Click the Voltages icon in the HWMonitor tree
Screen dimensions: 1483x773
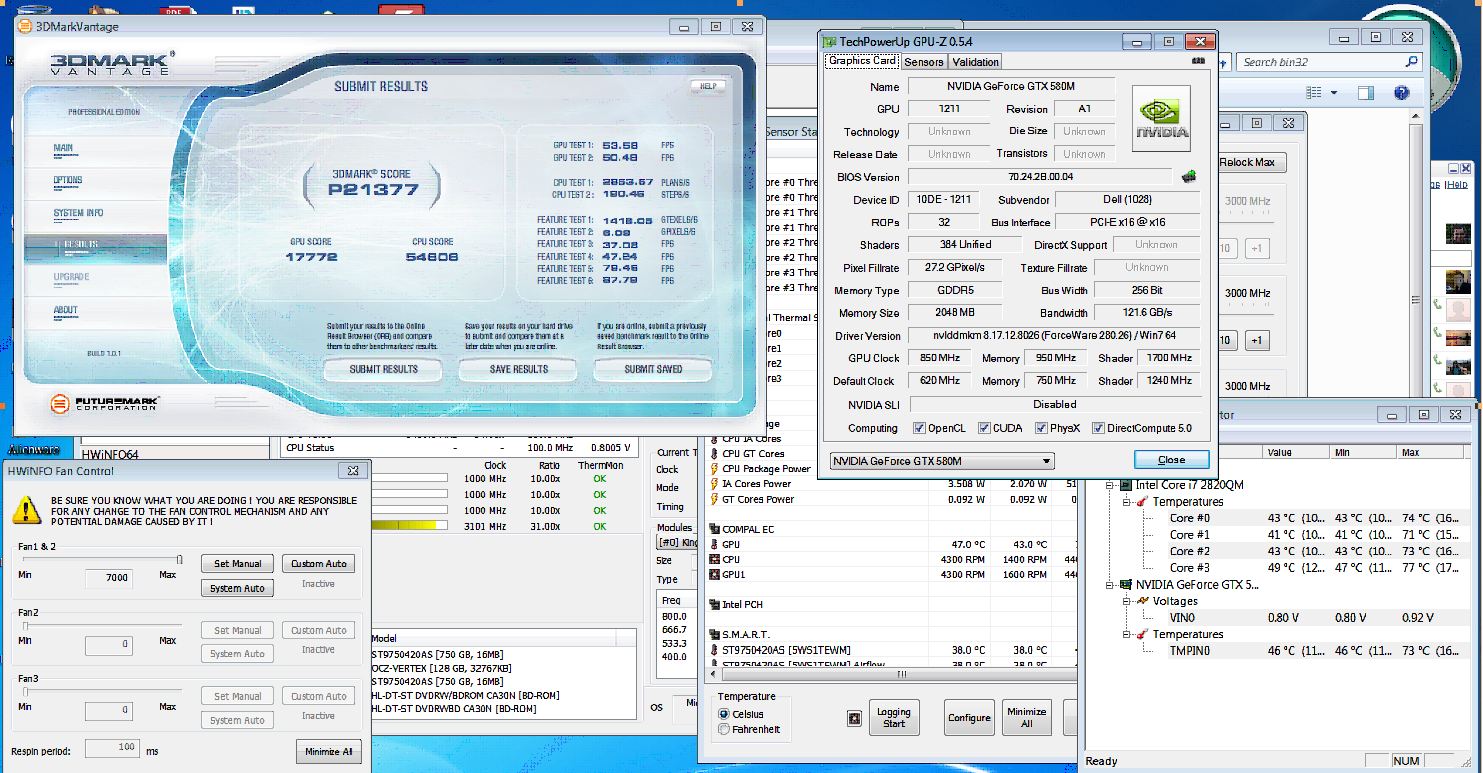[1142, 601]
